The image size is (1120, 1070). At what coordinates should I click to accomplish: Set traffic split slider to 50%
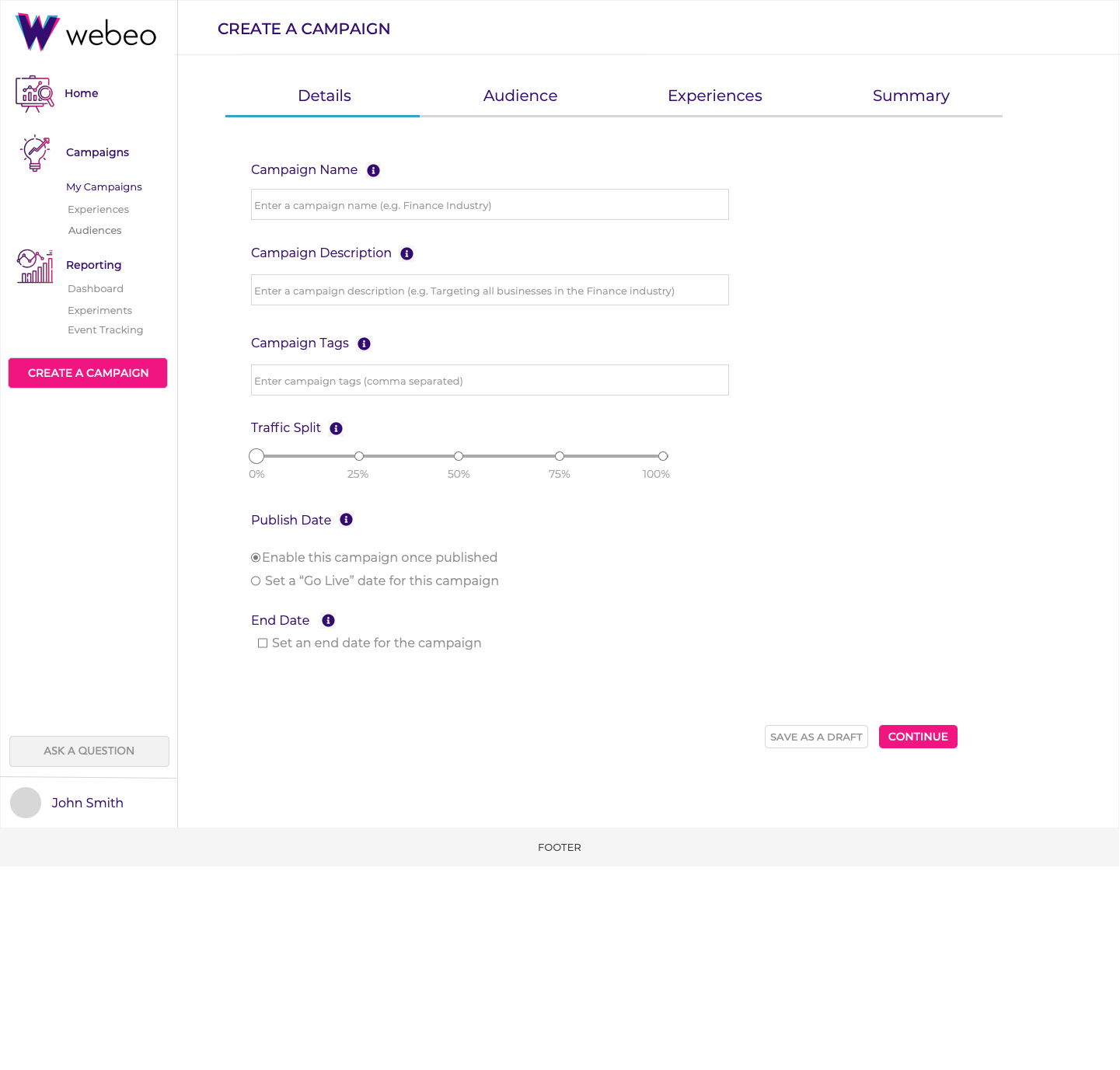(x=459, y=456)
